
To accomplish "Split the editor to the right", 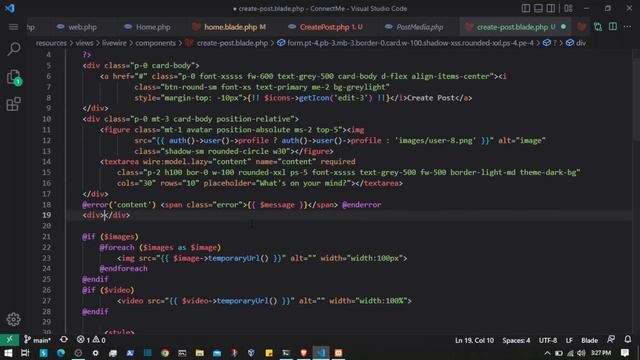I will click(613, 27).
